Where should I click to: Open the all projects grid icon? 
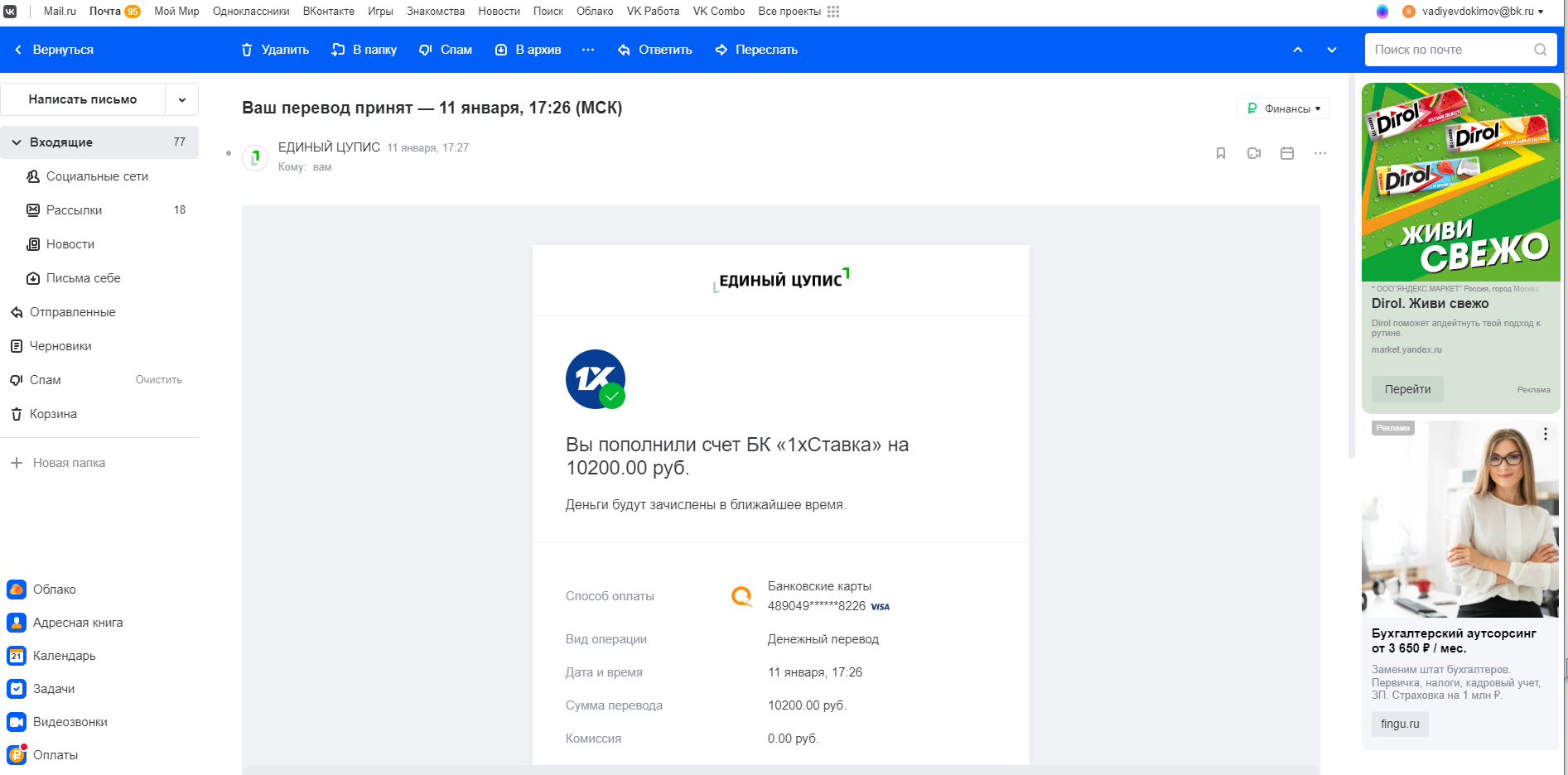[833, 12]
